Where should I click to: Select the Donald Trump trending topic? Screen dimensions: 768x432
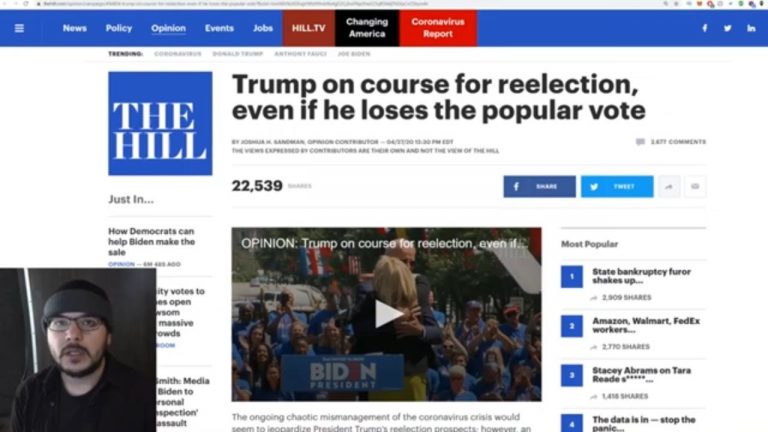(x=238, y=54)
